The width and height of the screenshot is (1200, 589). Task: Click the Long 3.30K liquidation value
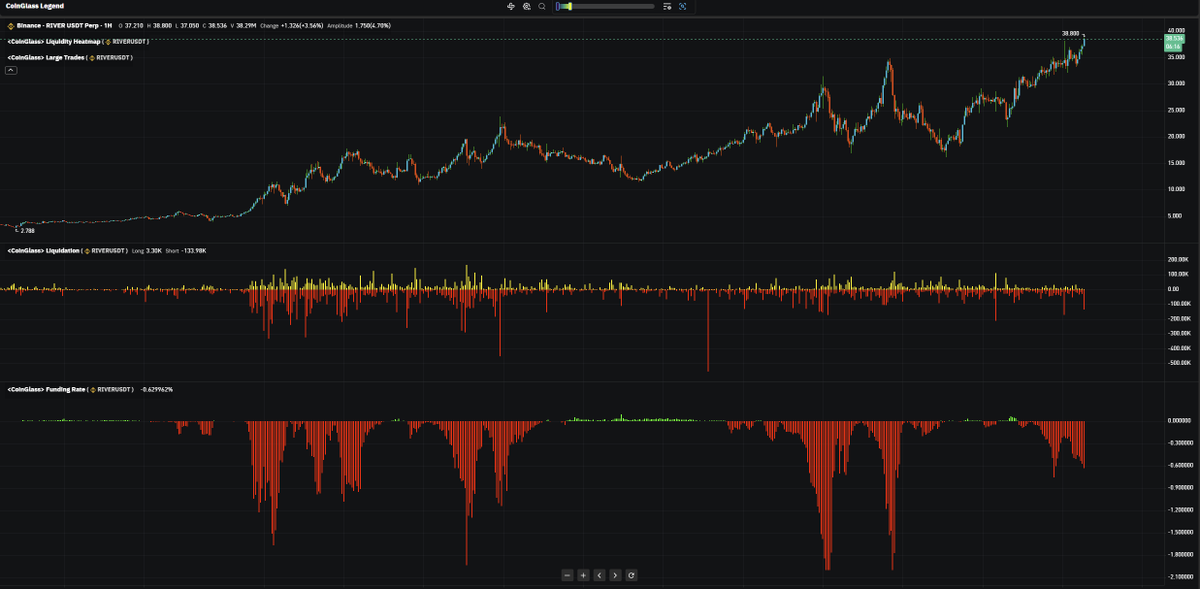click(148, 250)
